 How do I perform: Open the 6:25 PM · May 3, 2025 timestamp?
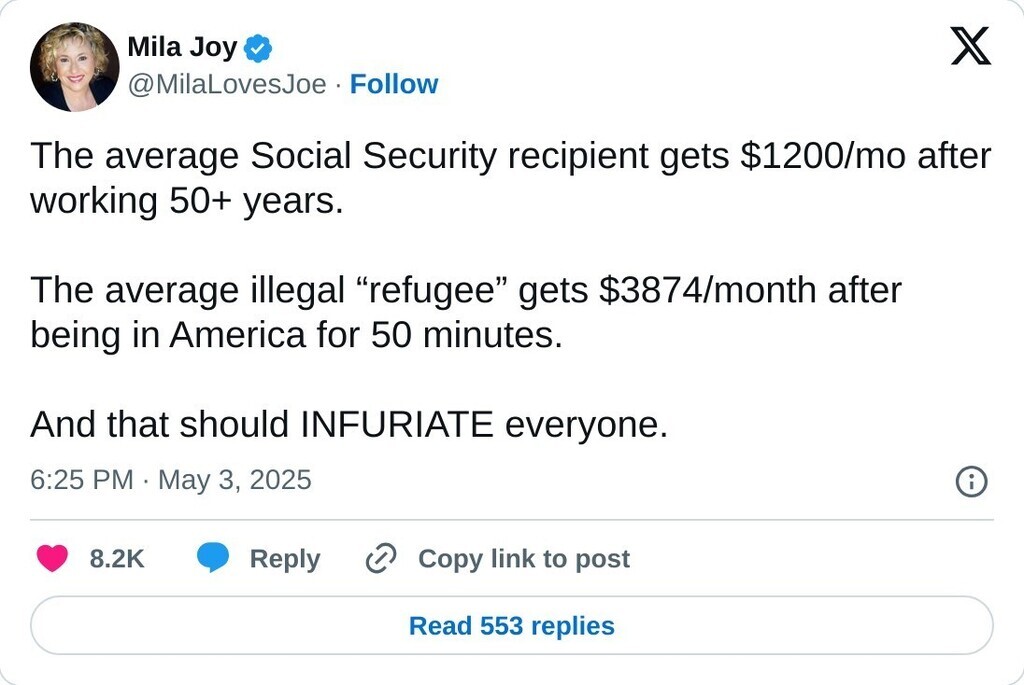(x=171, y=480)
